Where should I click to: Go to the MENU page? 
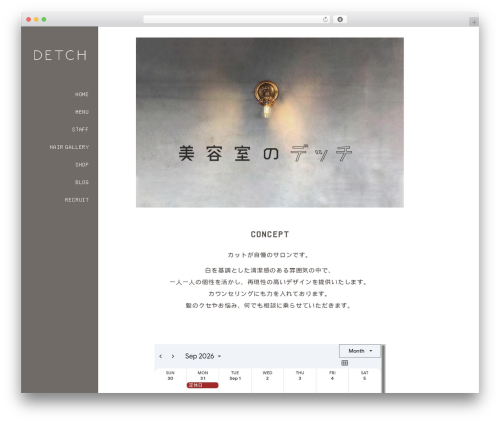[82, 112]
